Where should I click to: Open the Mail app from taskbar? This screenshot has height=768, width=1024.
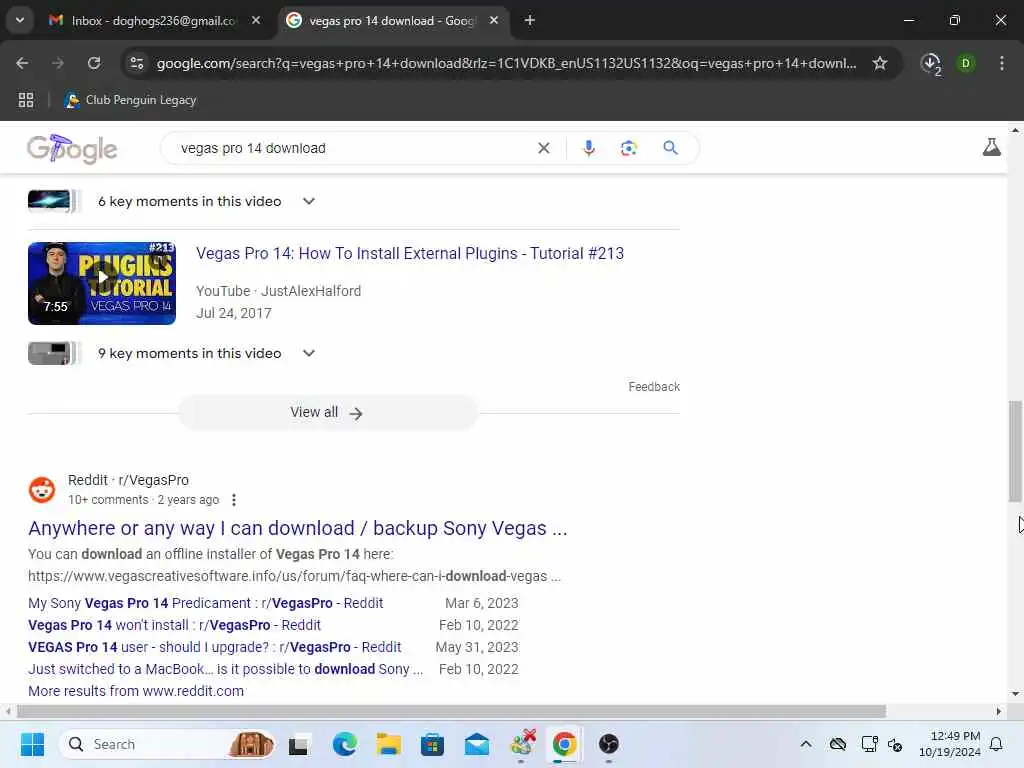coord(477,744)
